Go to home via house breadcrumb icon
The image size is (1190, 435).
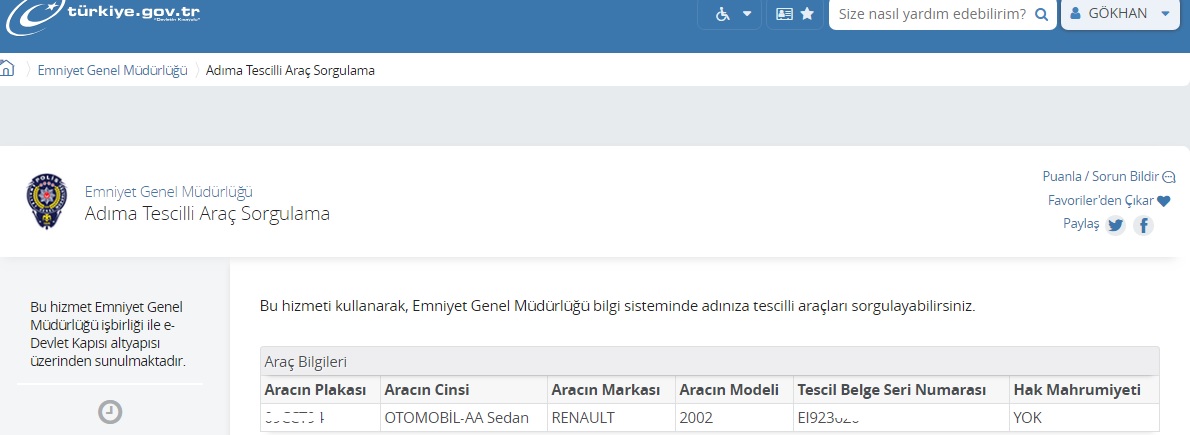pos(7,68)
